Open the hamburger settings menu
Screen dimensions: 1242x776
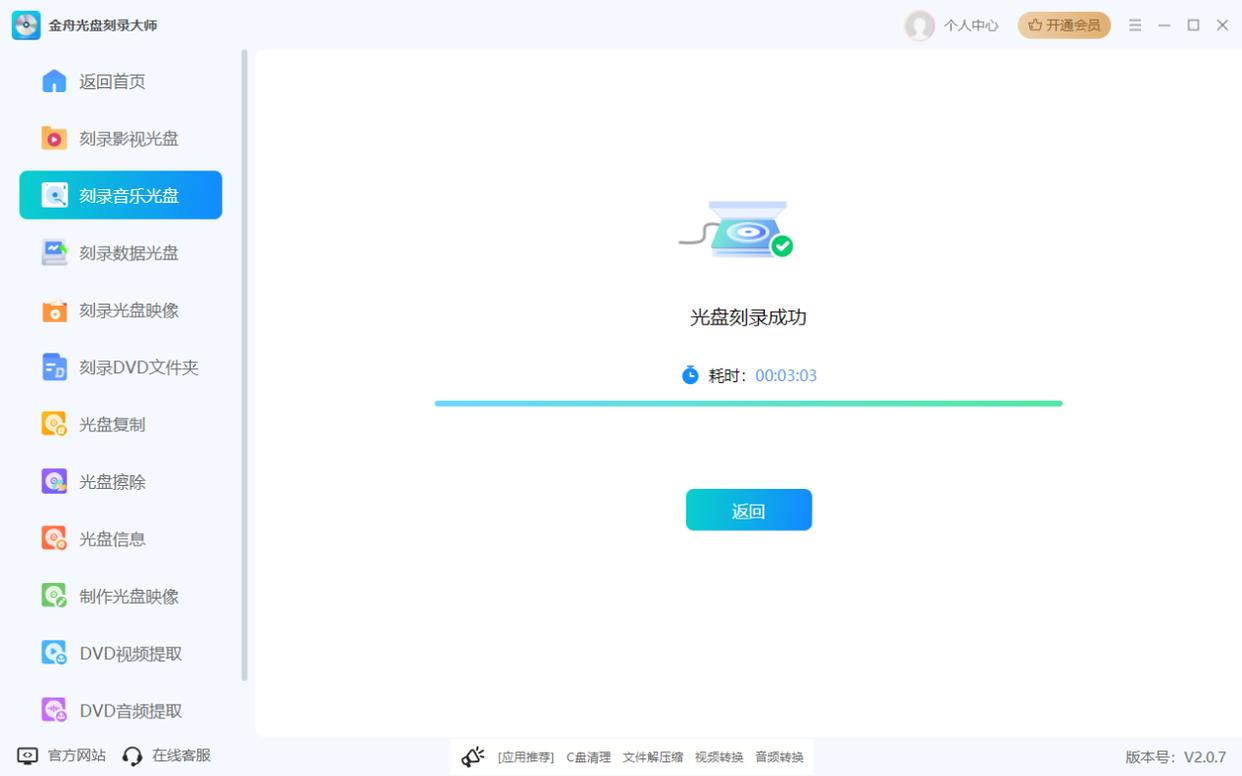1135,25
